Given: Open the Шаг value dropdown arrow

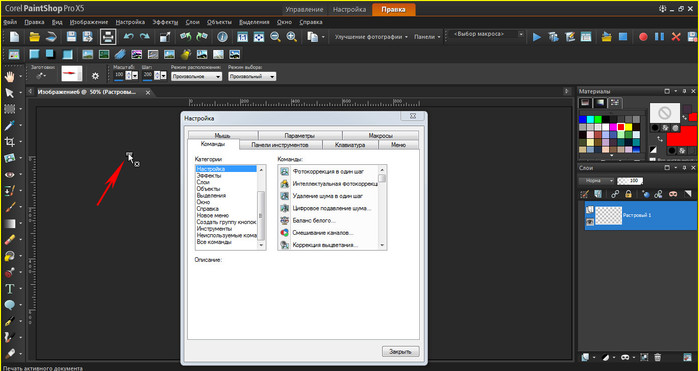Looking at the screenshot, I should [164, 76].
